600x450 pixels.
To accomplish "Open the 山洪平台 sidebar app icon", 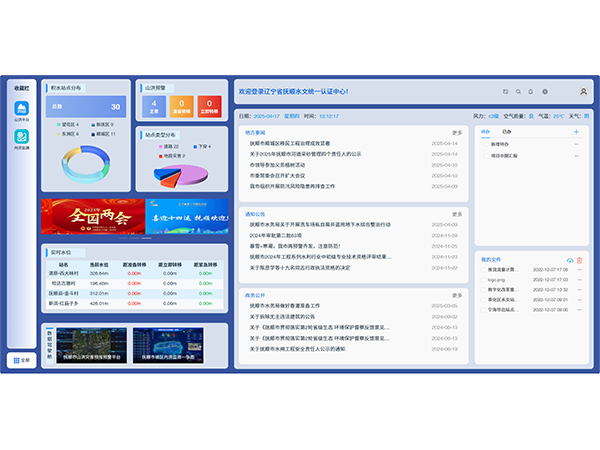I will (x=21, y=109).
